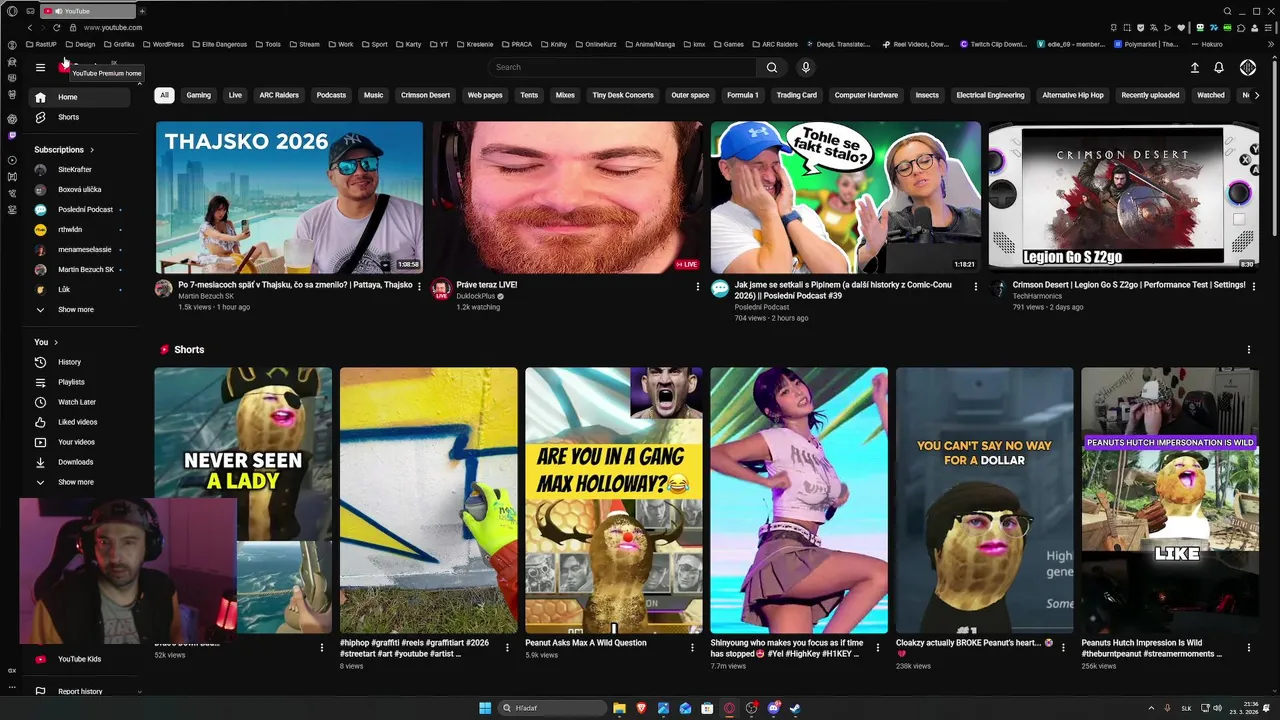Image resolution: width=1280 pixels, height=720 pixels.
Task: Select the Recently uploaded chip
Action: pos(1150,95)
